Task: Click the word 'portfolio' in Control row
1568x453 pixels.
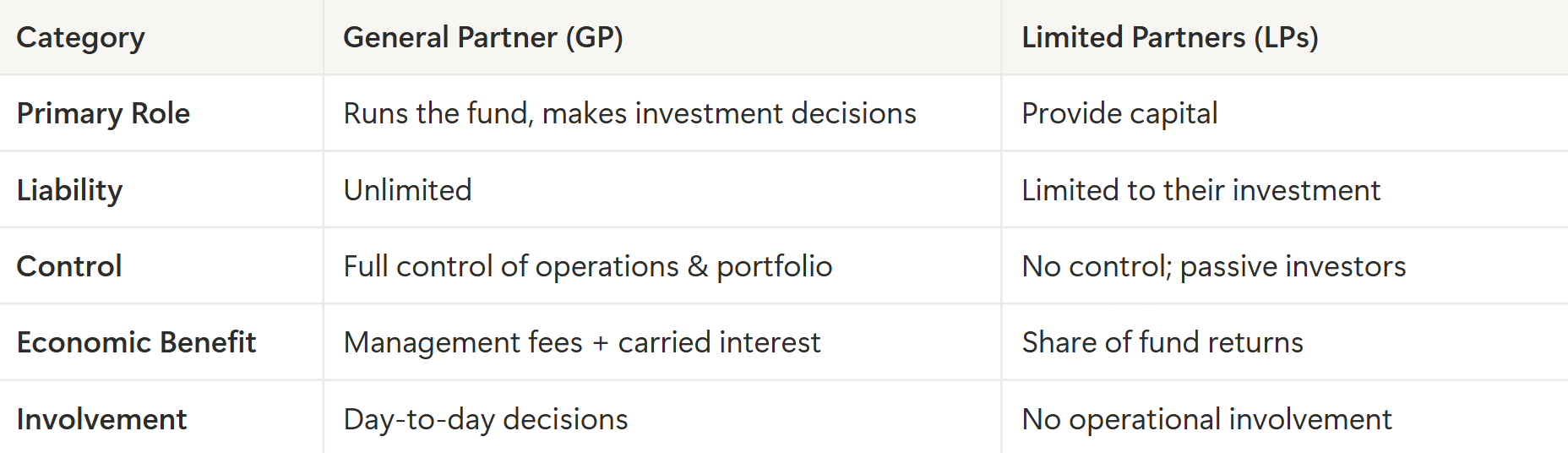Action: (x=774, y=267)
